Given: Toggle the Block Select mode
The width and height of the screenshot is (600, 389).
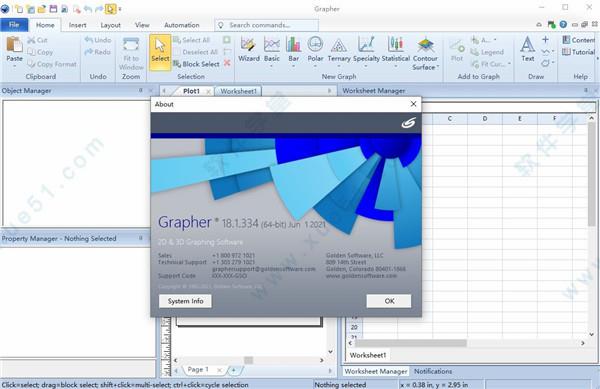Looking at the screenshot, I should tap(197, 64).
